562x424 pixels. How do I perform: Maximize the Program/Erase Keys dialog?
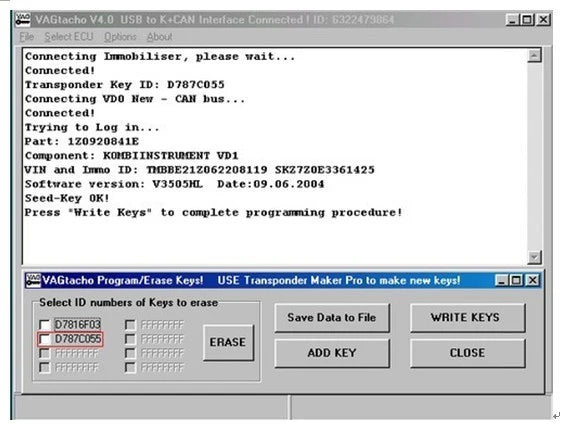(x=516, y=280)
